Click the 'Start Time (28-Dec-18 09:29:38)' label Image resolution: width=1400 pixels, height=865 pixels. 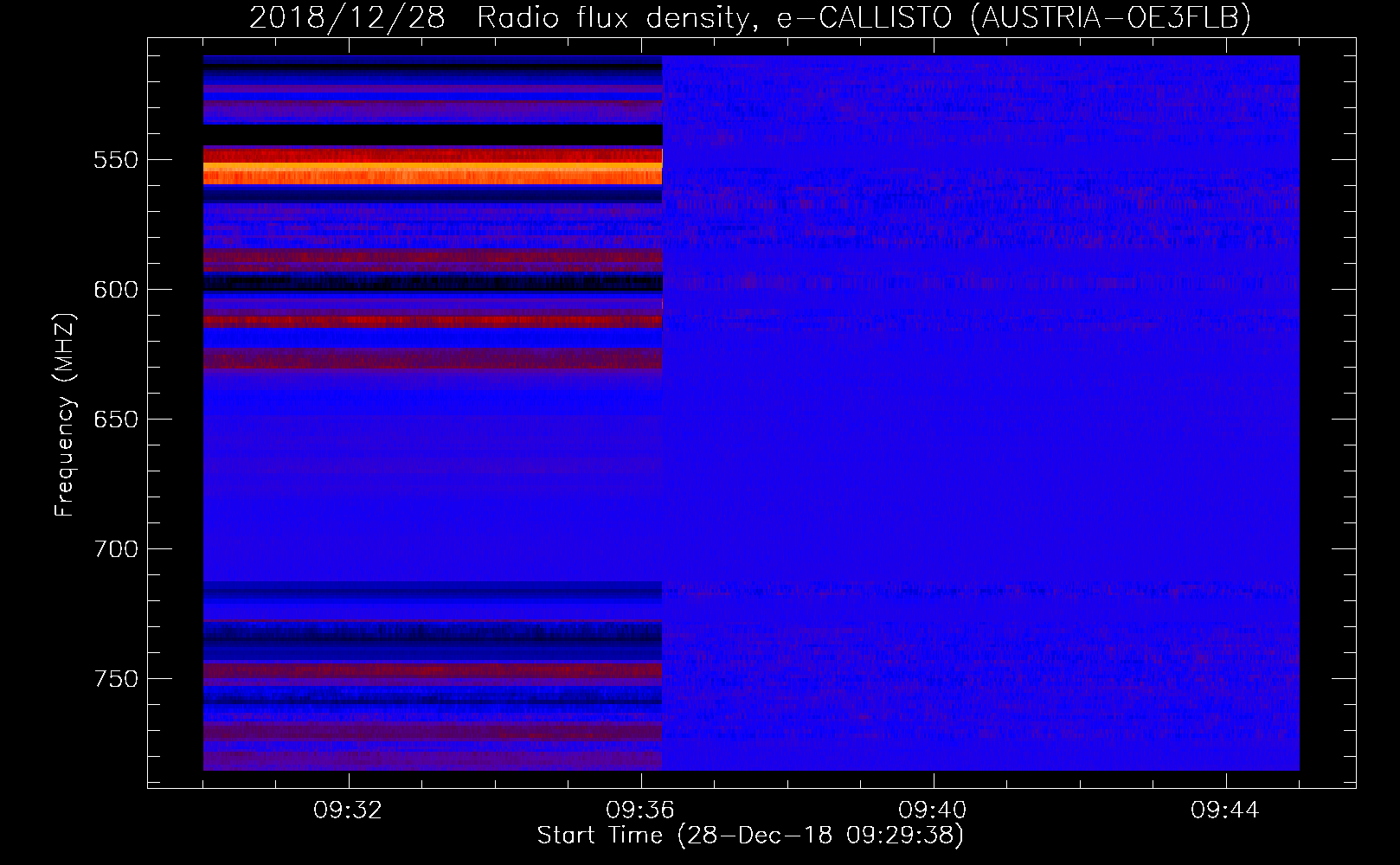[750, 836]
